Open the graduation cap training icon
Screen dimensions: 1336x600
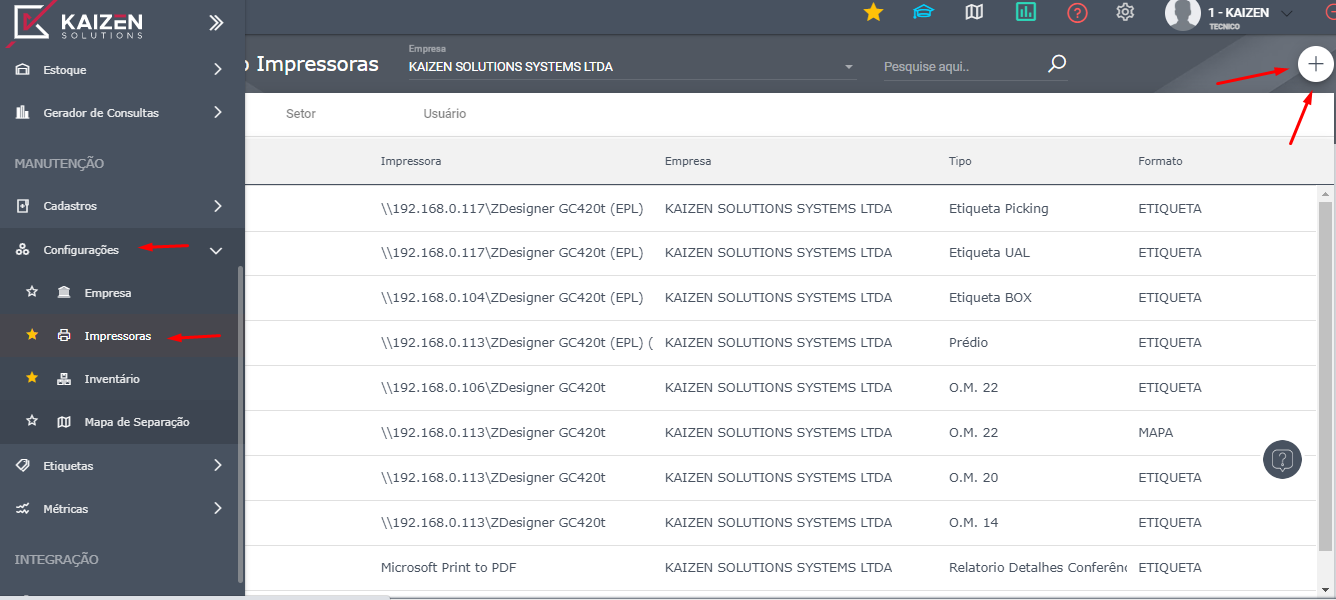[x=924, y=12]
